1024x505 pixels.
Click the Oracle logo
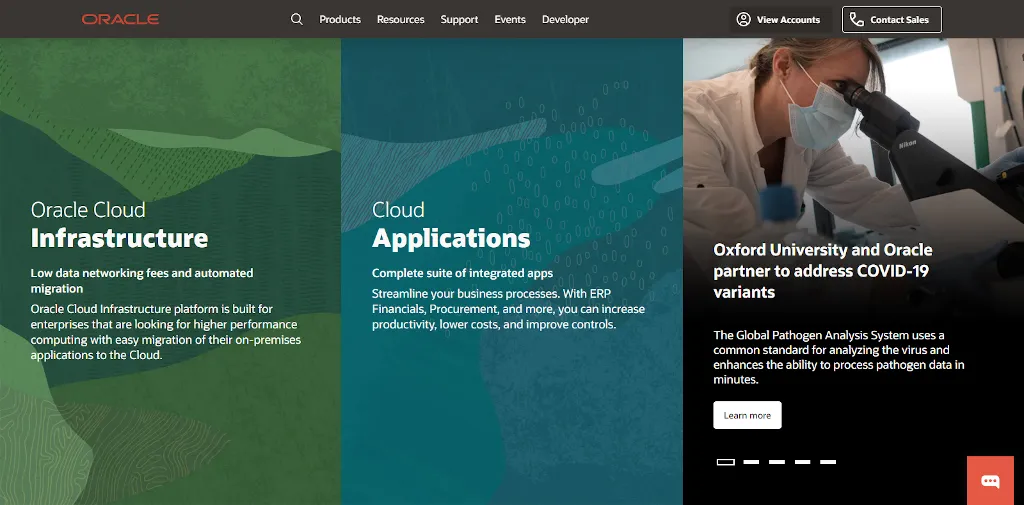(x=120, y=20)
